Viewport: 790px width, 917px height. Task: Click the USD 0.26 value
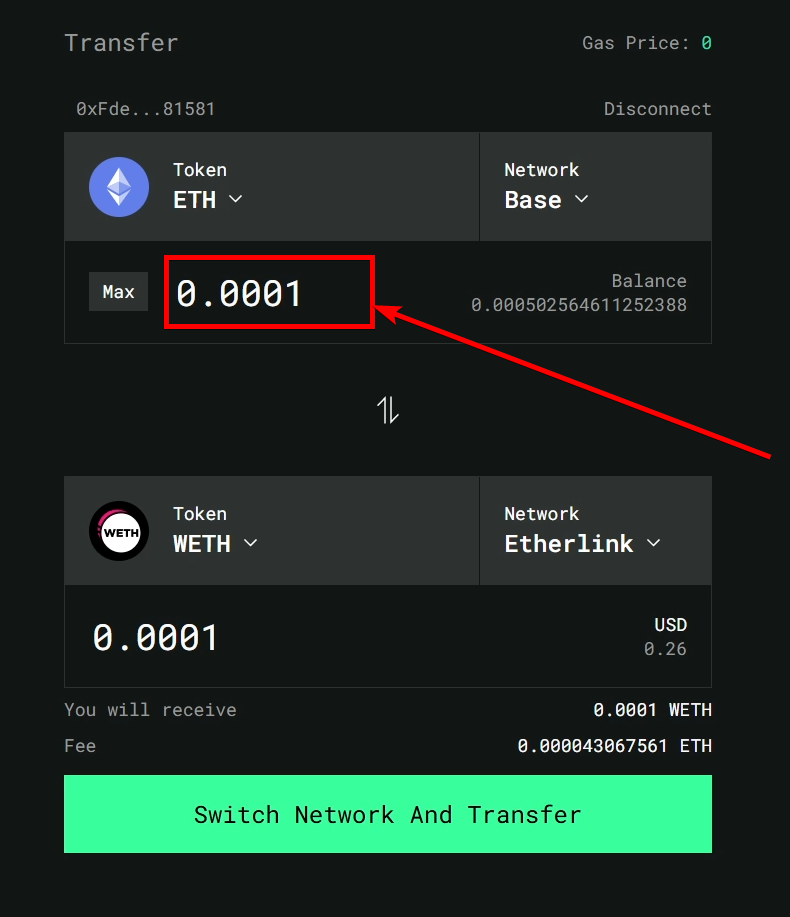pyautogui.click(x=665, y=649)
